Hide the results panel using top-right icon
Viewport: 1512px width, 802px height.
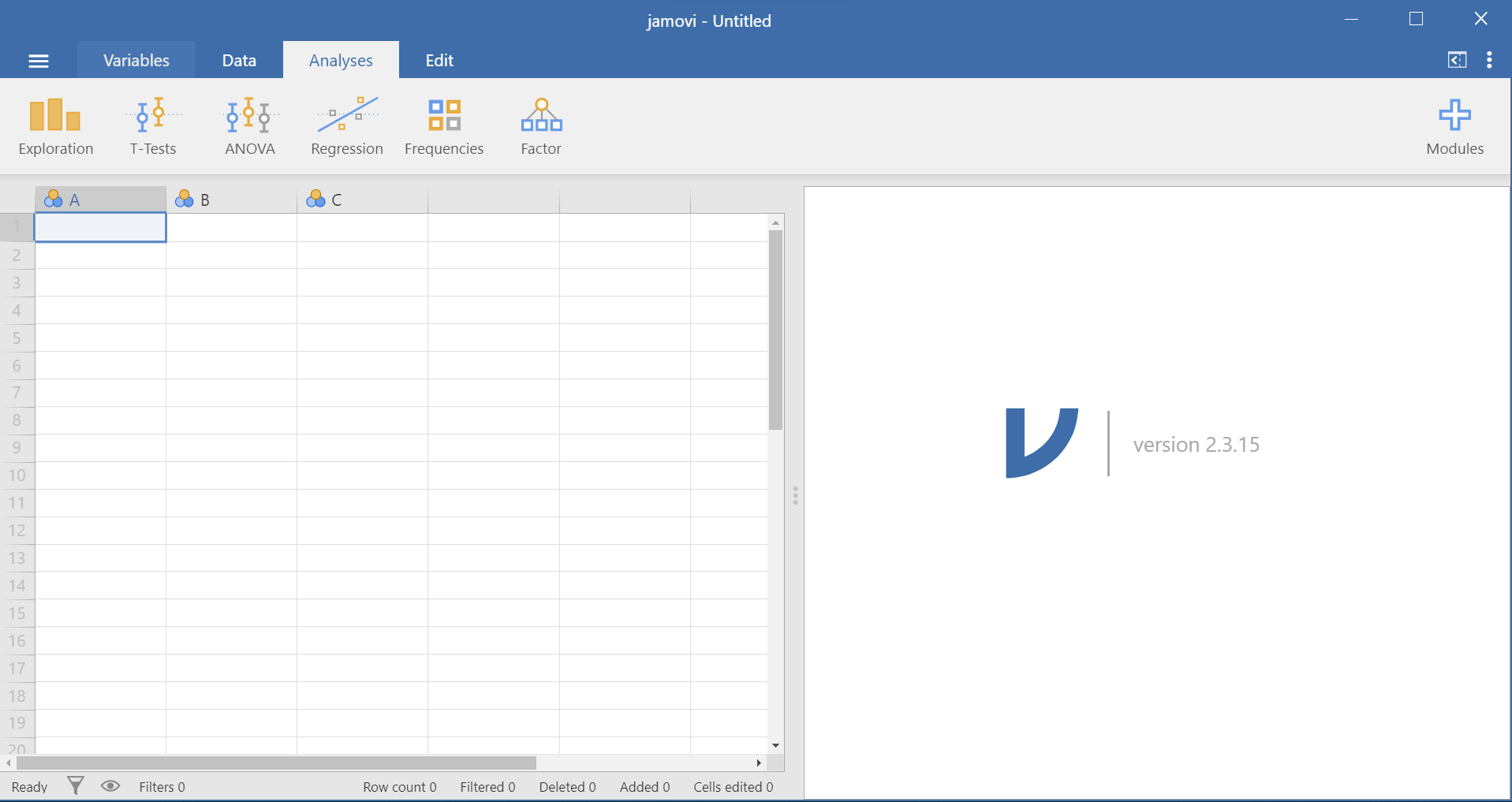coord(1457,60)
